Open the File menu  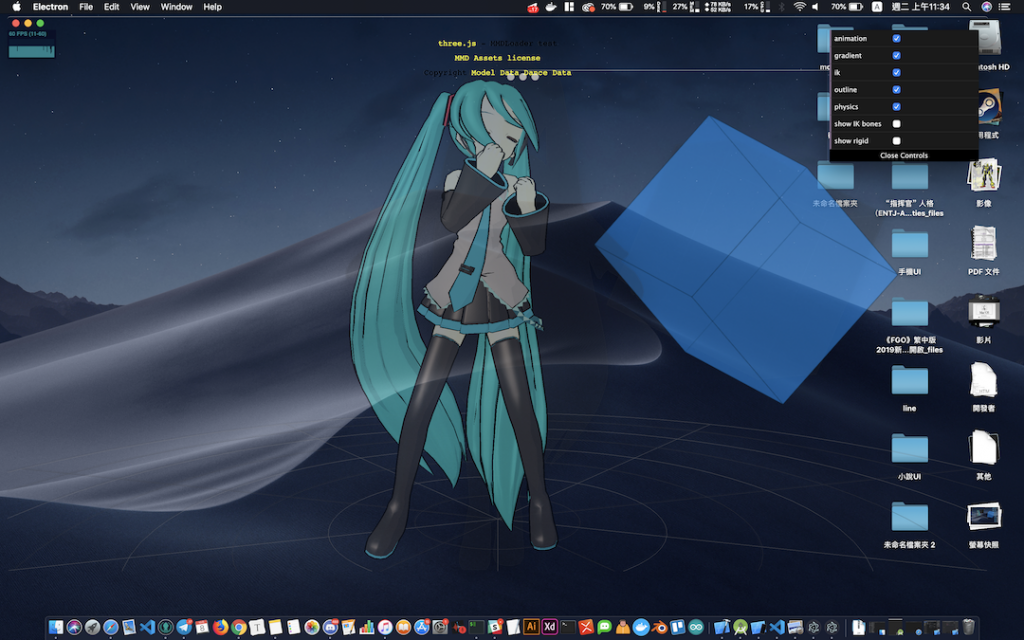86,7
